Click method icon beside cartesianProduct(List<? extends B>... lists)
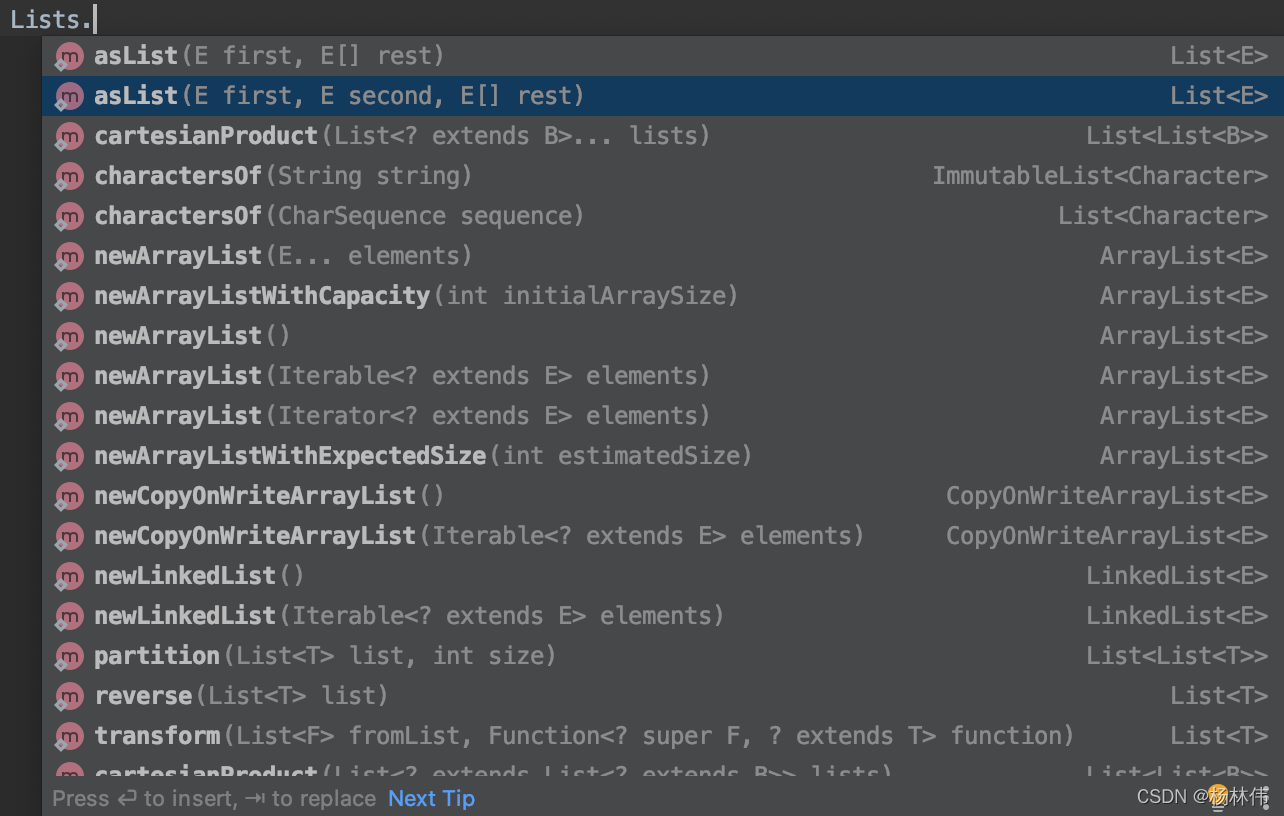The width and height of the screenshot is (1284, 816). click(x=69, y=136)
